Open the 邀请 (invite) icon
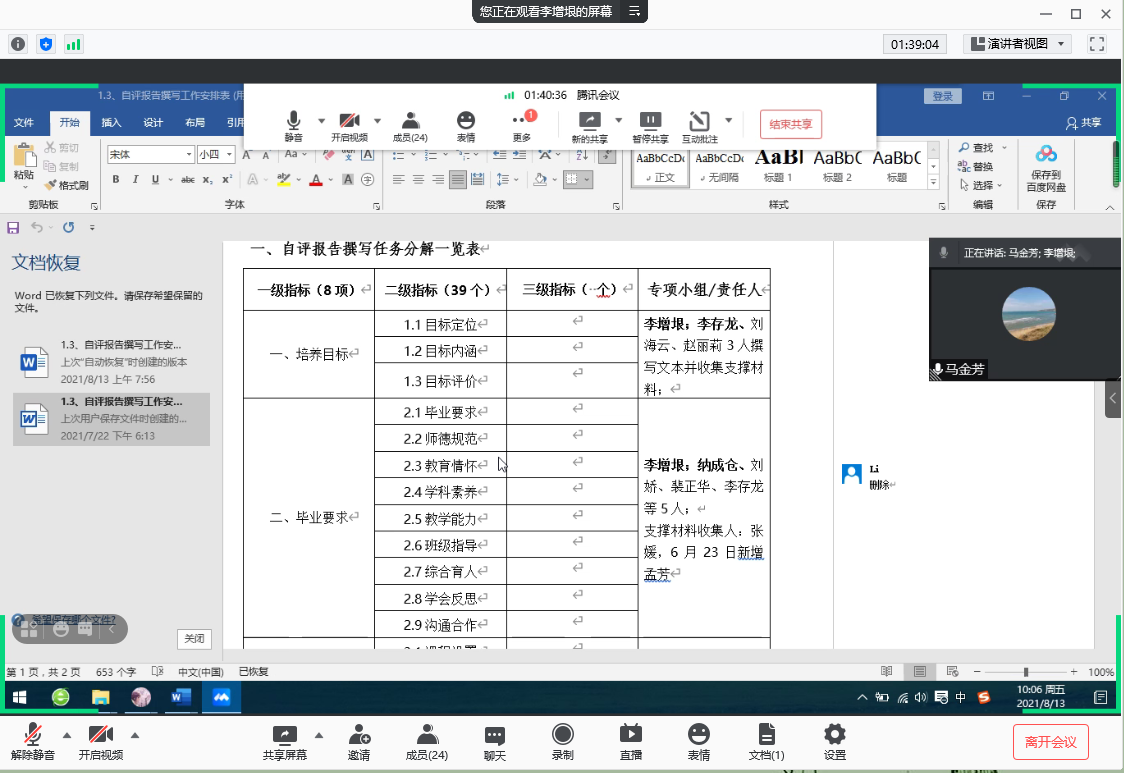1124x773 pixels. (x=359, y=741)
